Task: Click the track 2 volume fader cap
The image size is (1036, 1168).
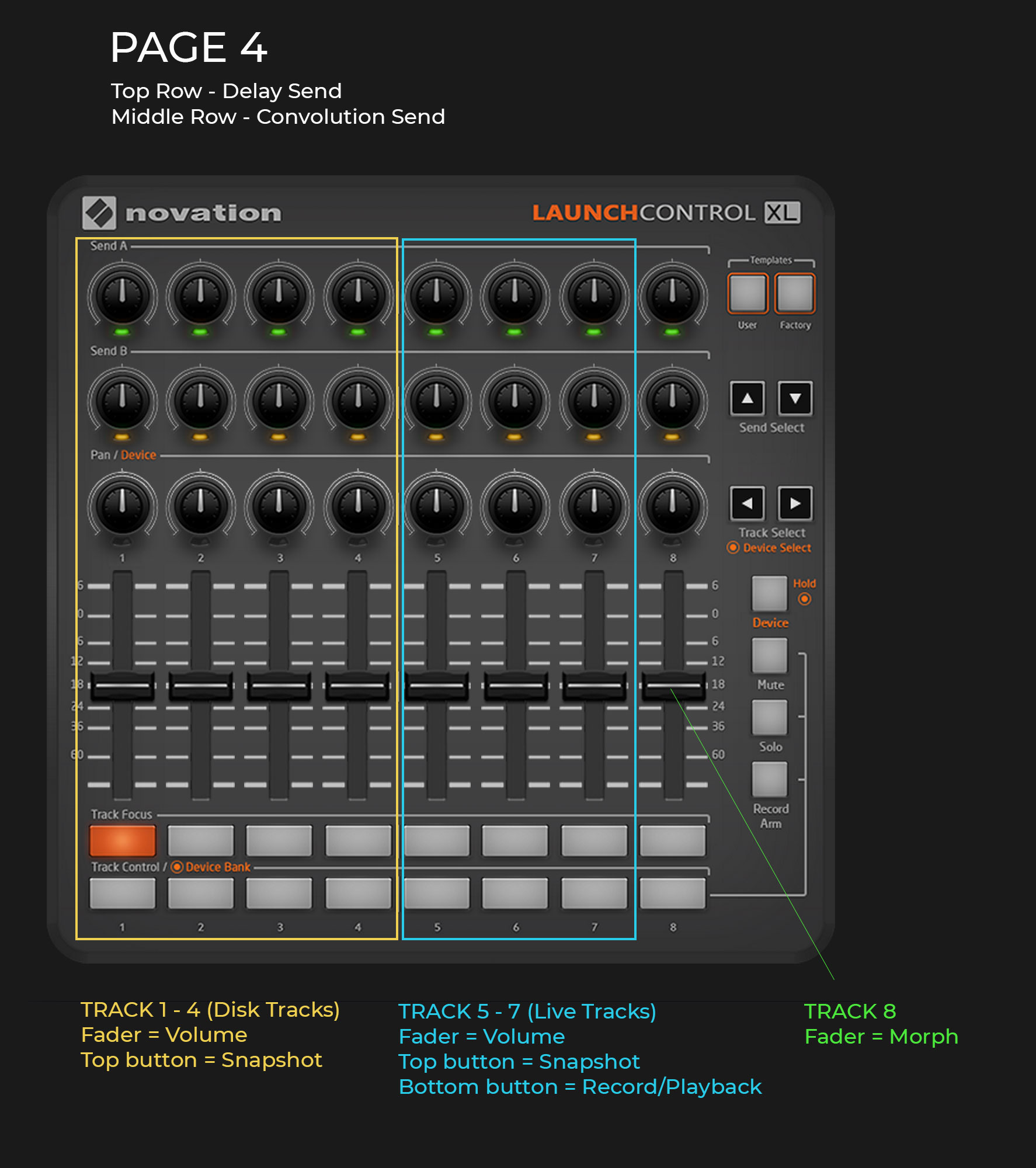Action: (200, 686)
